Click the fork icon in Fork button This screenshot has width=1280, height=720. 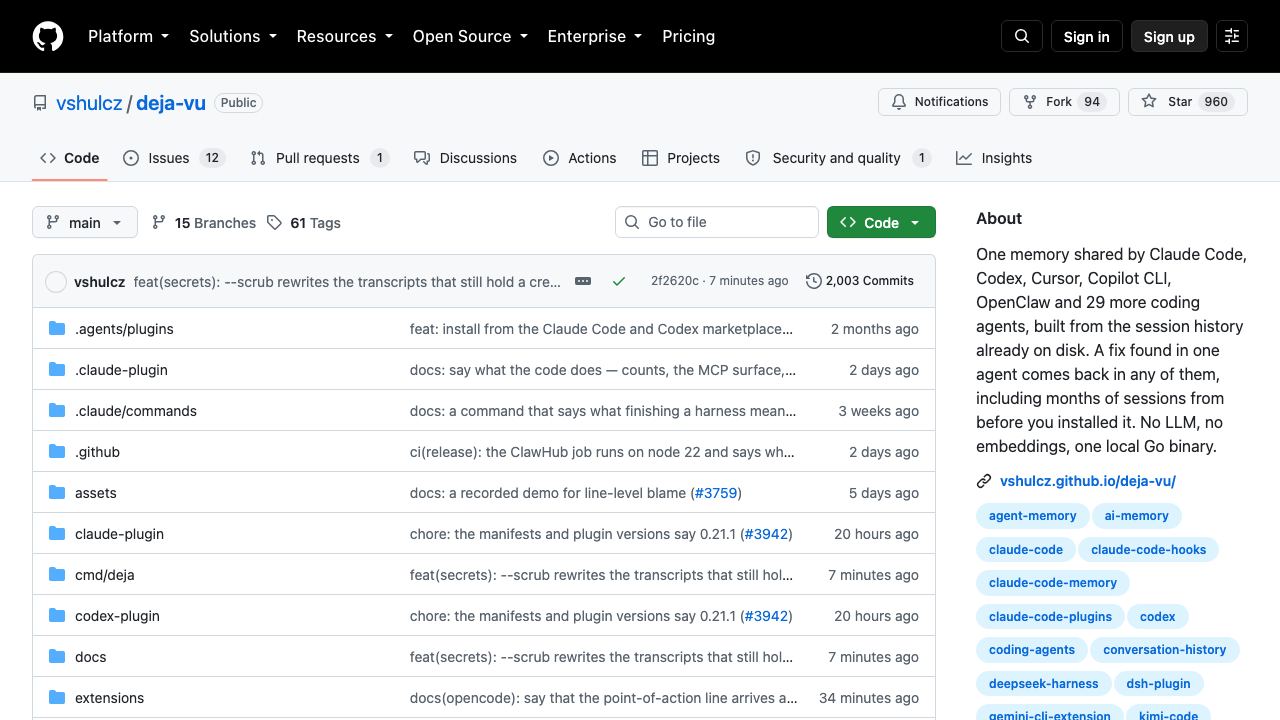point(1030,102)
